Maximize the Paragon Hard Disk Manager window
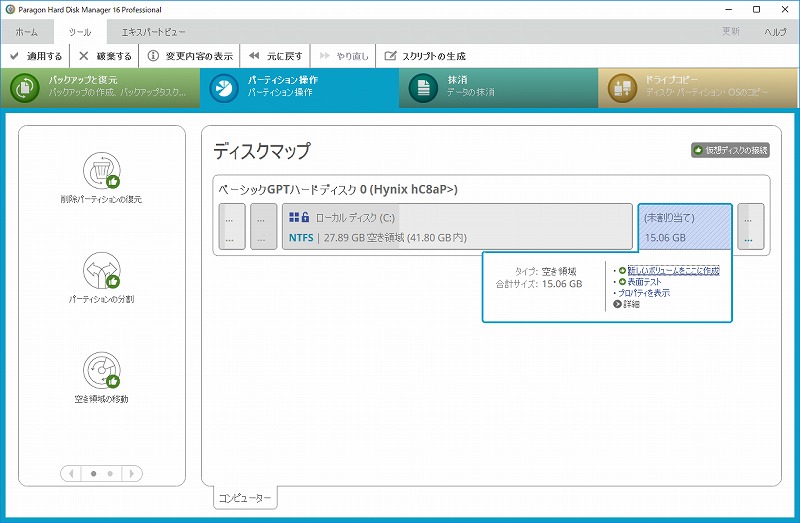The width and height of the screenshot is (800, 523). [757, 9]
